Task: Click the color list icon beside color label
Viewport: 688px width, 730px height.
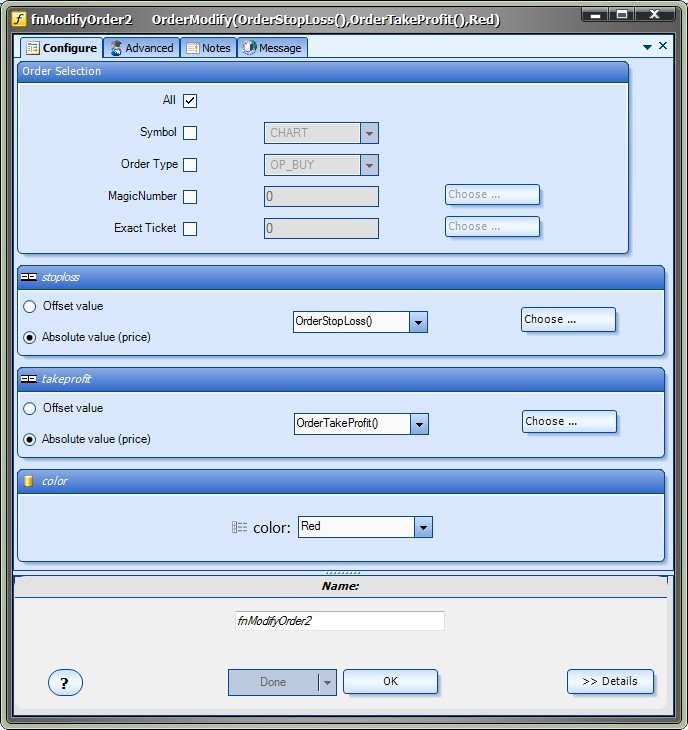Action: point(239,527)
